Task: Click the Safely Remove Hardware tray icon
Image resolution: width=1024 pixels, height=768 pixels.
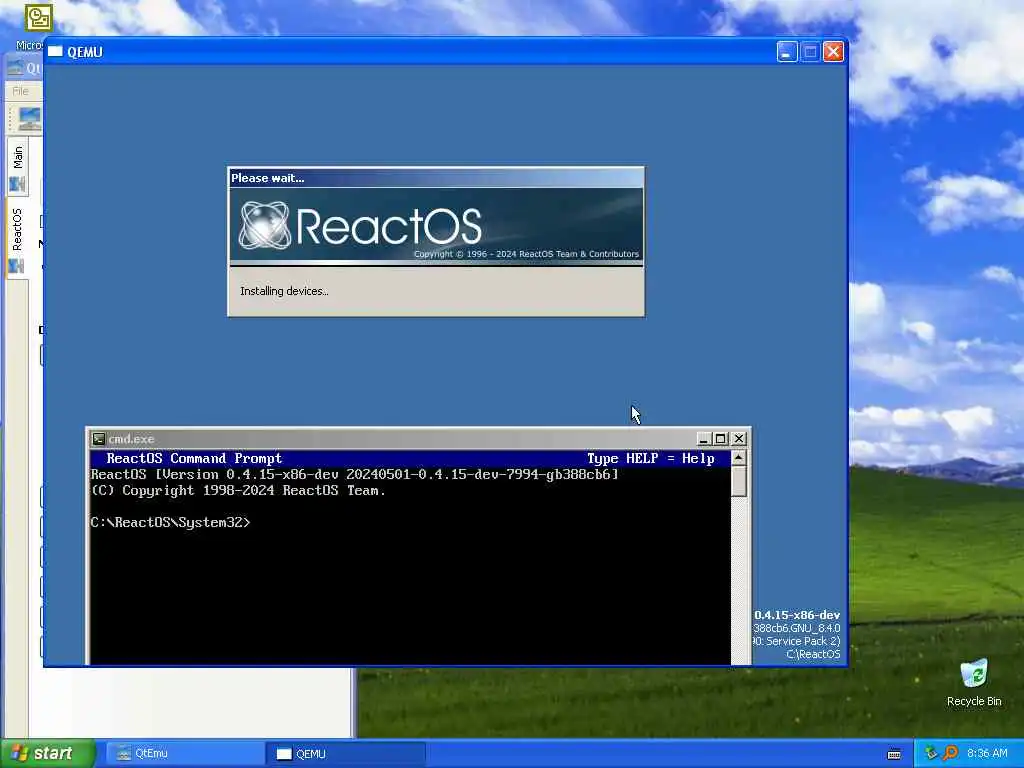Action: [931, 754]
